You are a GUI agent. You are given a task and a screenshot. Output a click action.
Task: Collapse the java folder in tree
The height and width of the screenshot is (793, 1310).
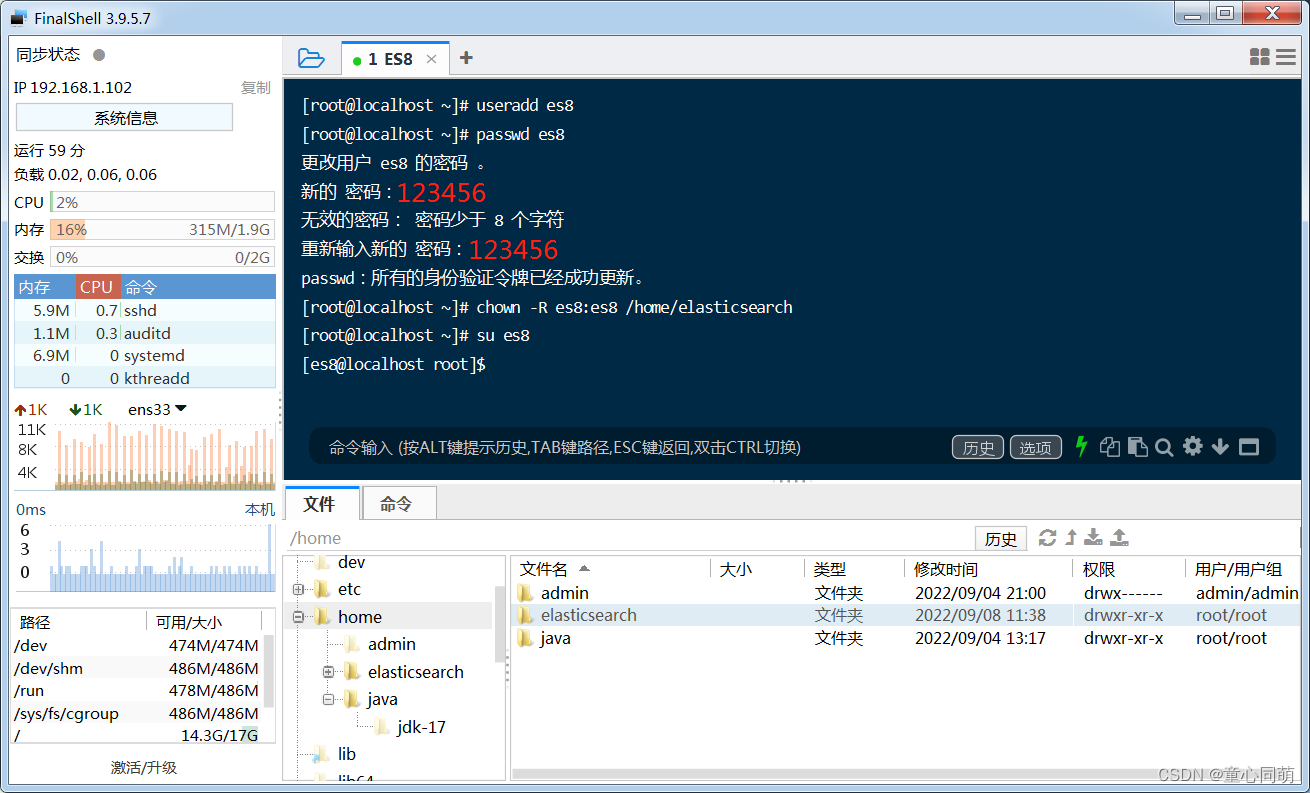(x=328, y=700)
